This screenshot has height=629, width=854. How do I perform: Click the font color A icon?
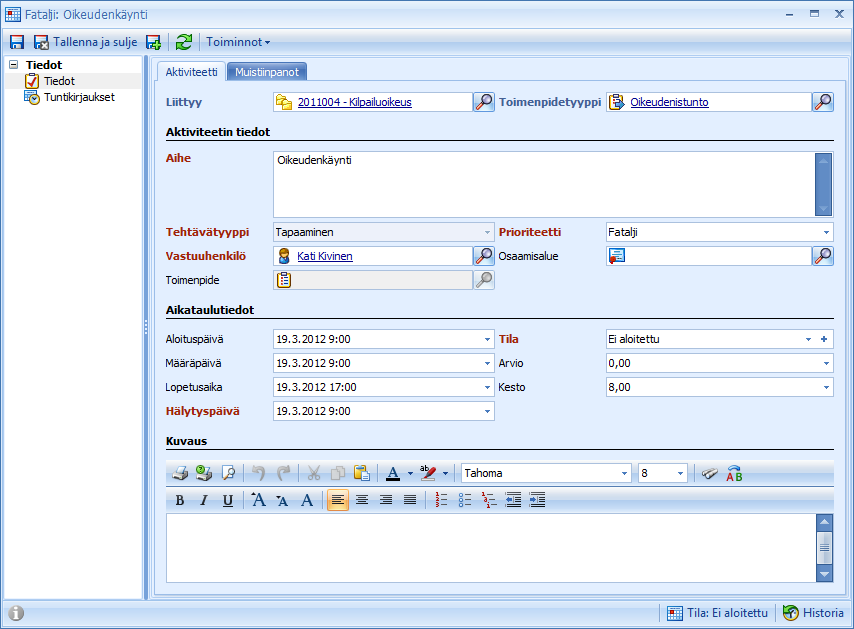393,473
